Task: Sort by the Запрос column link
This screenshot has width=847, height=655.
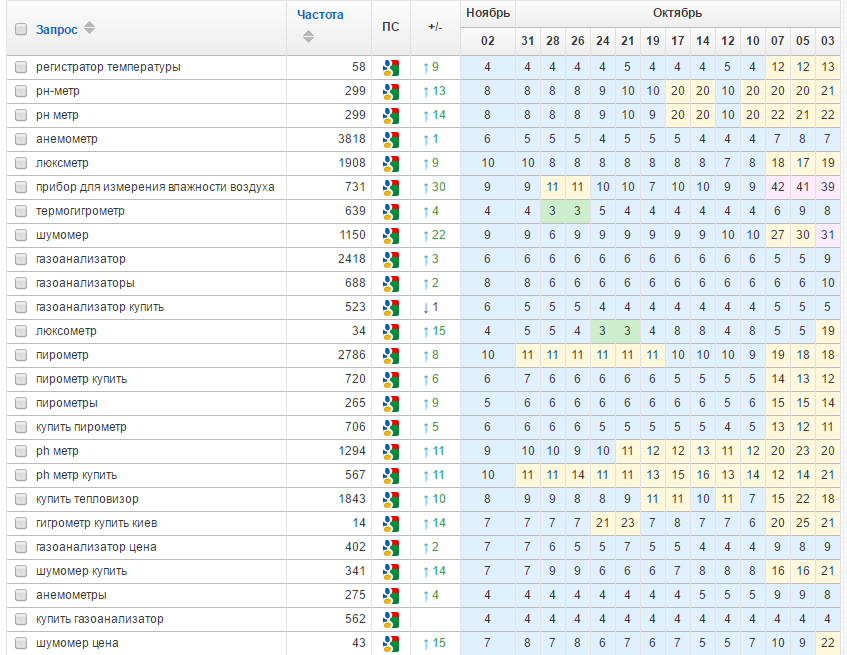Action: tap(57, 30)
